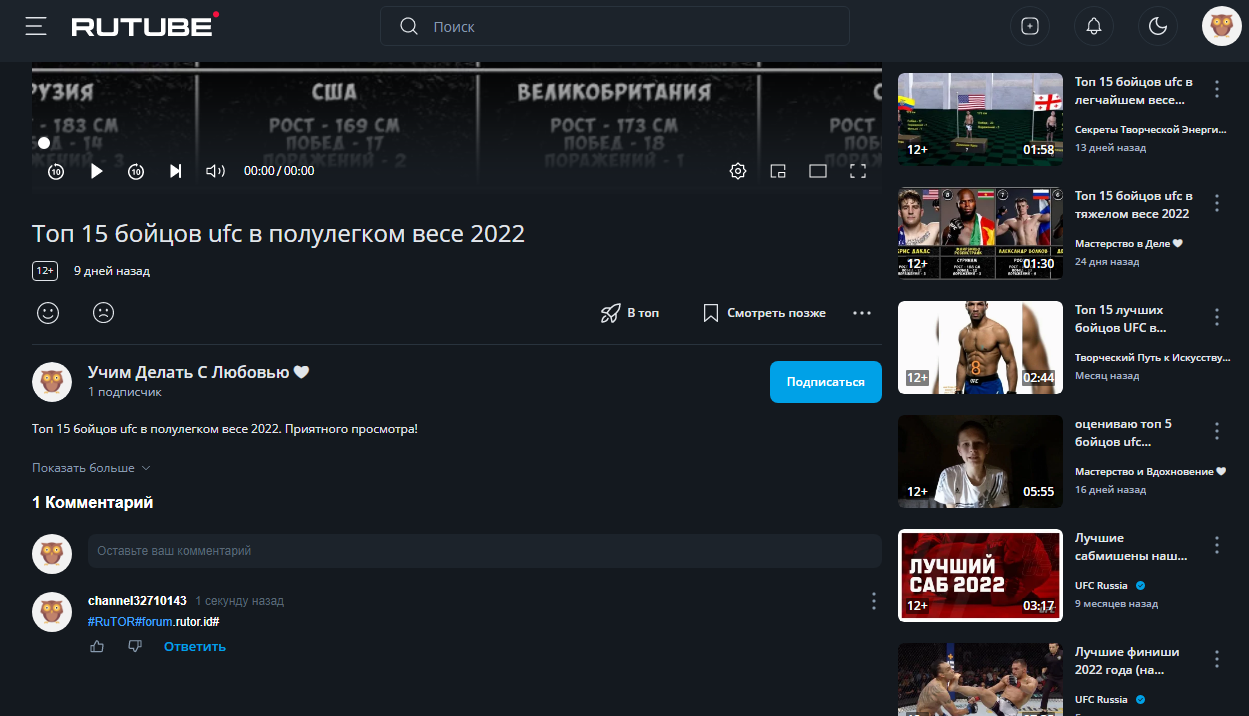
Task: Open options for 'Топ 15 бойцов ufc в легчайшем'
Action: [1217, 89]
